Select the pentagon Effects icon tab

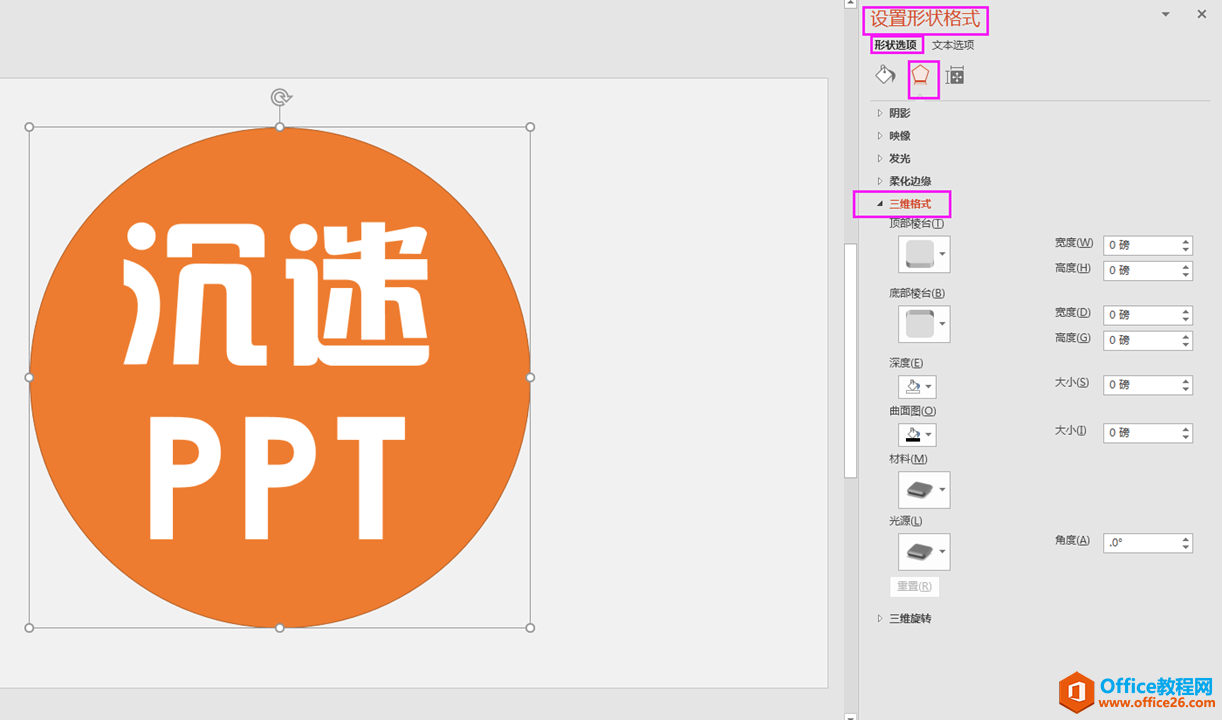920,75
